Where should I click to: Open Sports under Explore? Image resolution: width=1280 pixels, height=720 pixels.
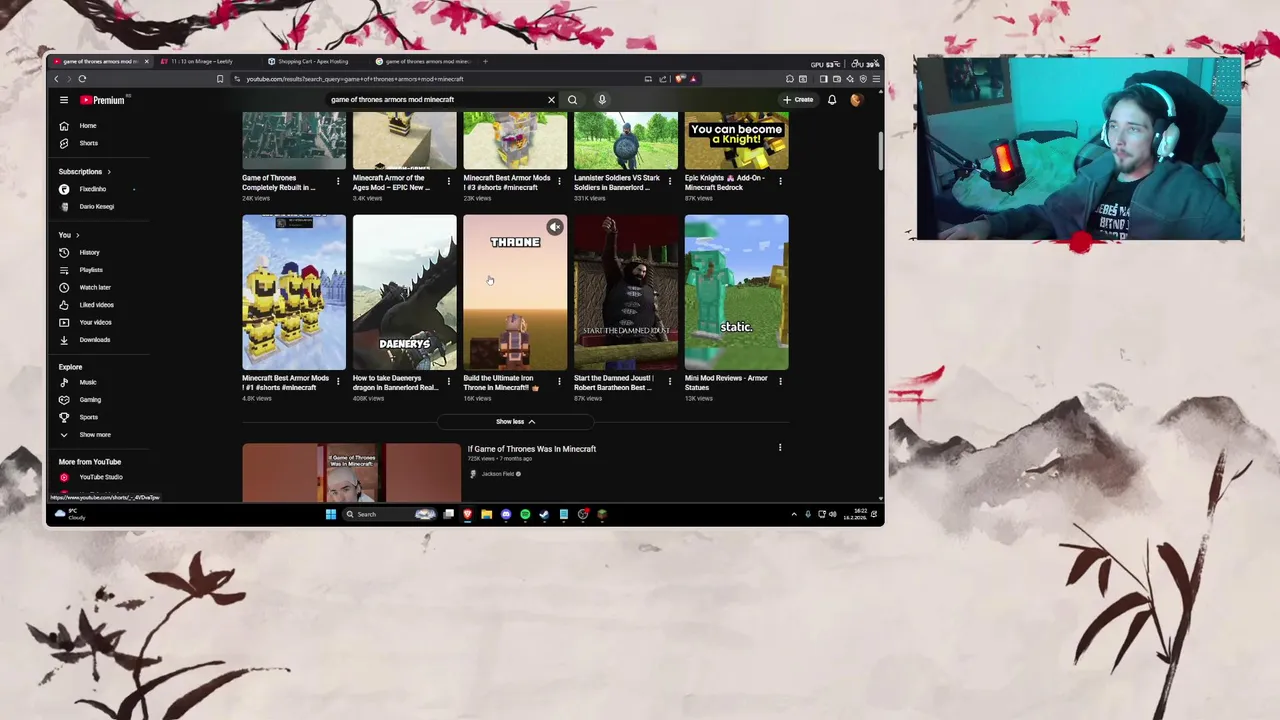[88, 417]
